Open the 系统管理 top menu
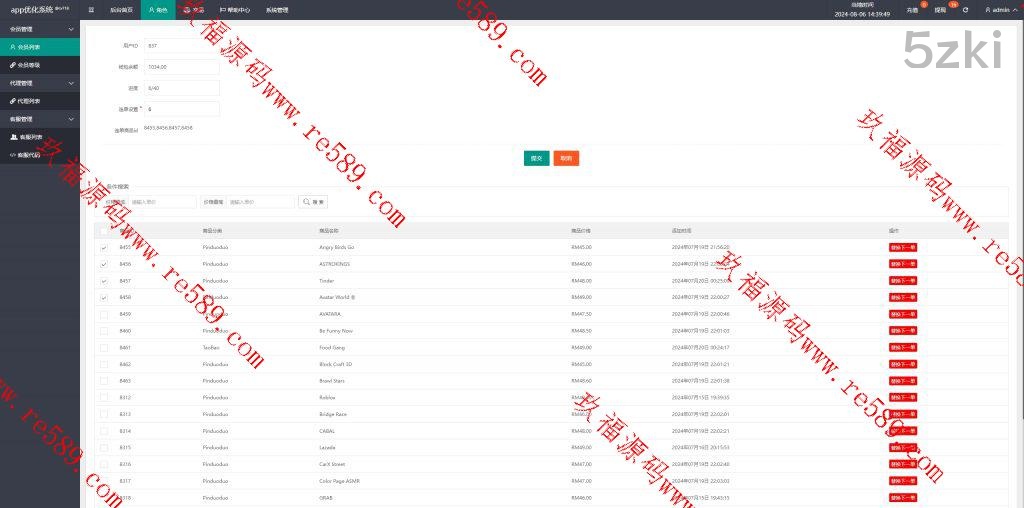 (277, 9)
